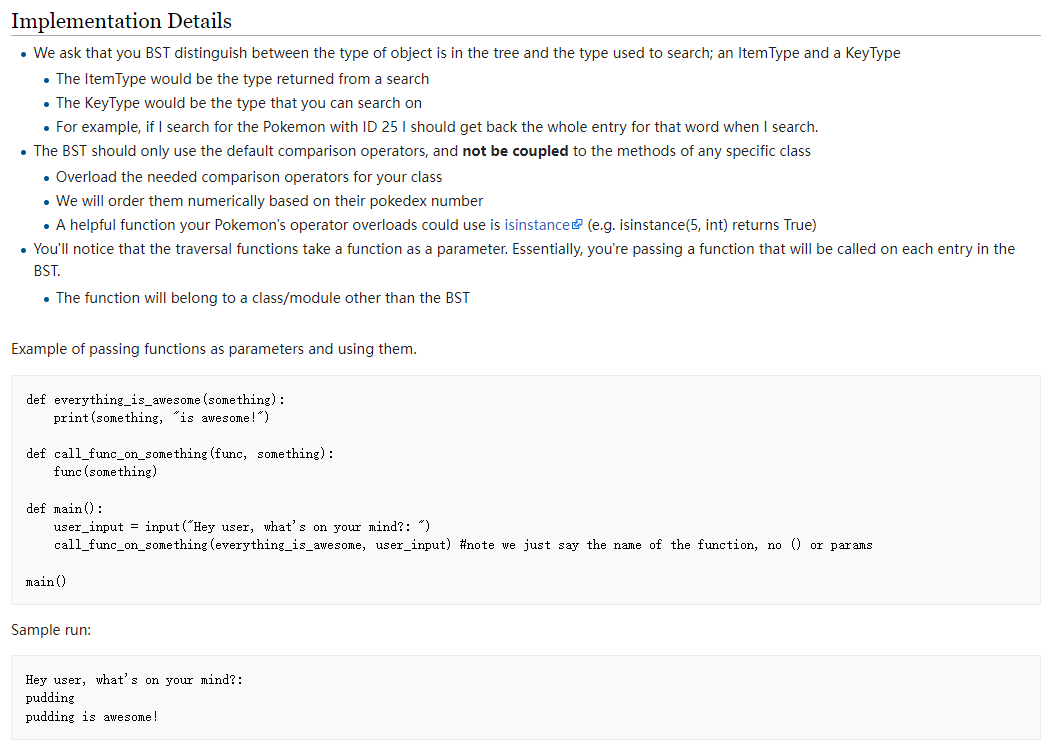
Task: Open the isinstance hyperlink
Action: pos(535,224)
